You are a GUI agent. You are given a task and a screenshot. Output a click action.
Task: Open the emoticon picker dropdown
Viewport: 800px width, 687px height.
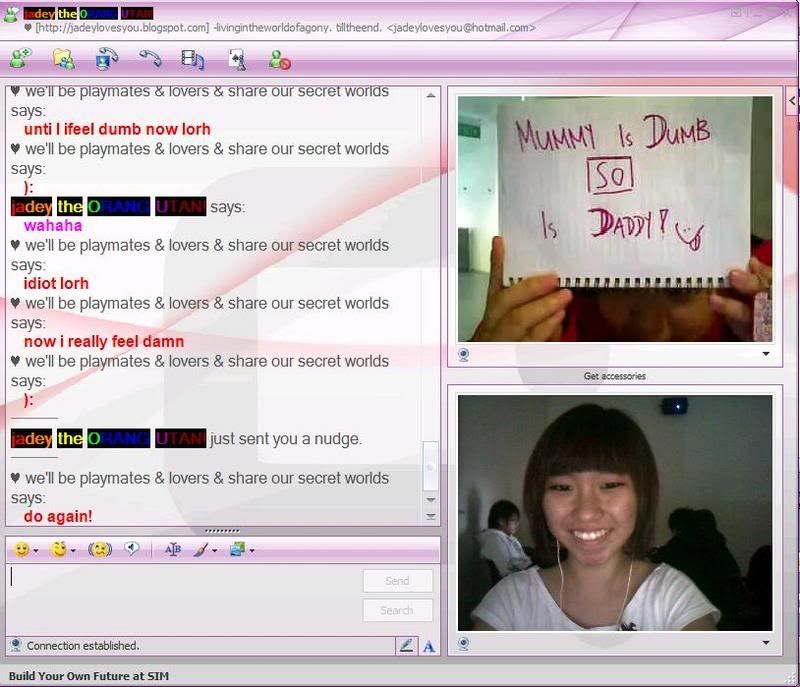tap(21, 548)
